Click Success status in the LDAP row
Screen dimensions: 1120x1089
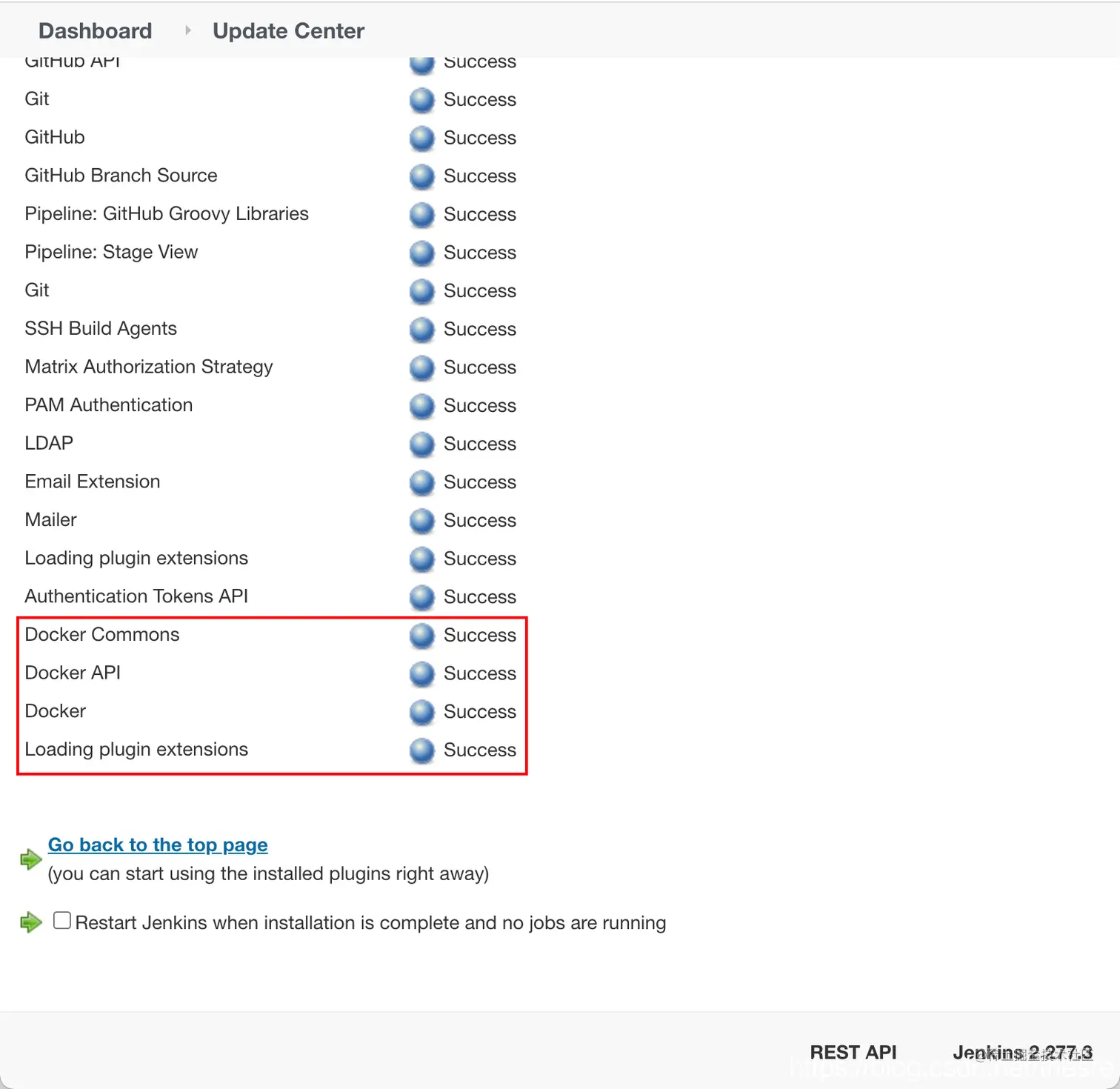[480, 444]
